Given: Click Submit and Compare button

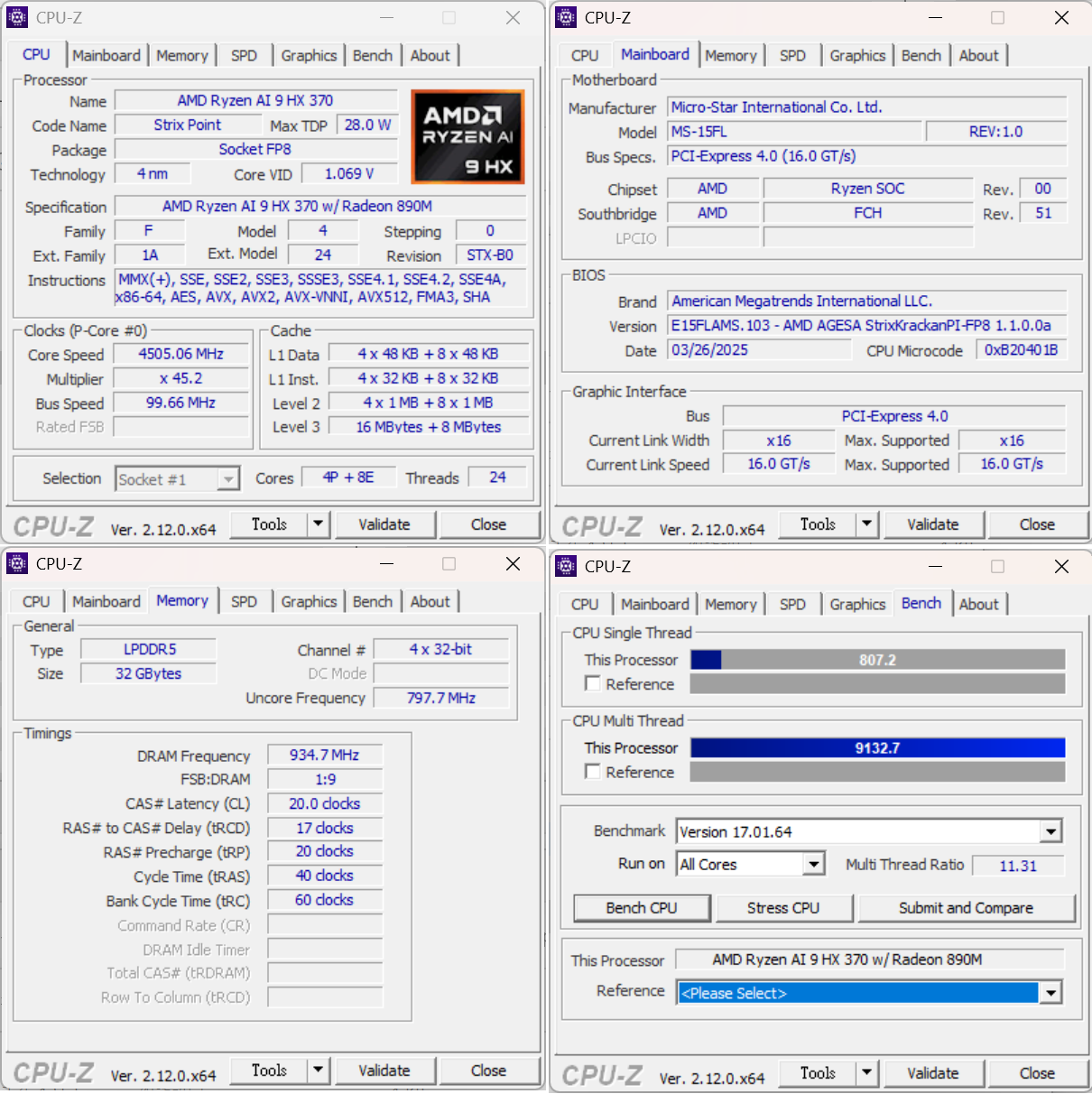Looking at the screenshot, I should tap(966, 908).
